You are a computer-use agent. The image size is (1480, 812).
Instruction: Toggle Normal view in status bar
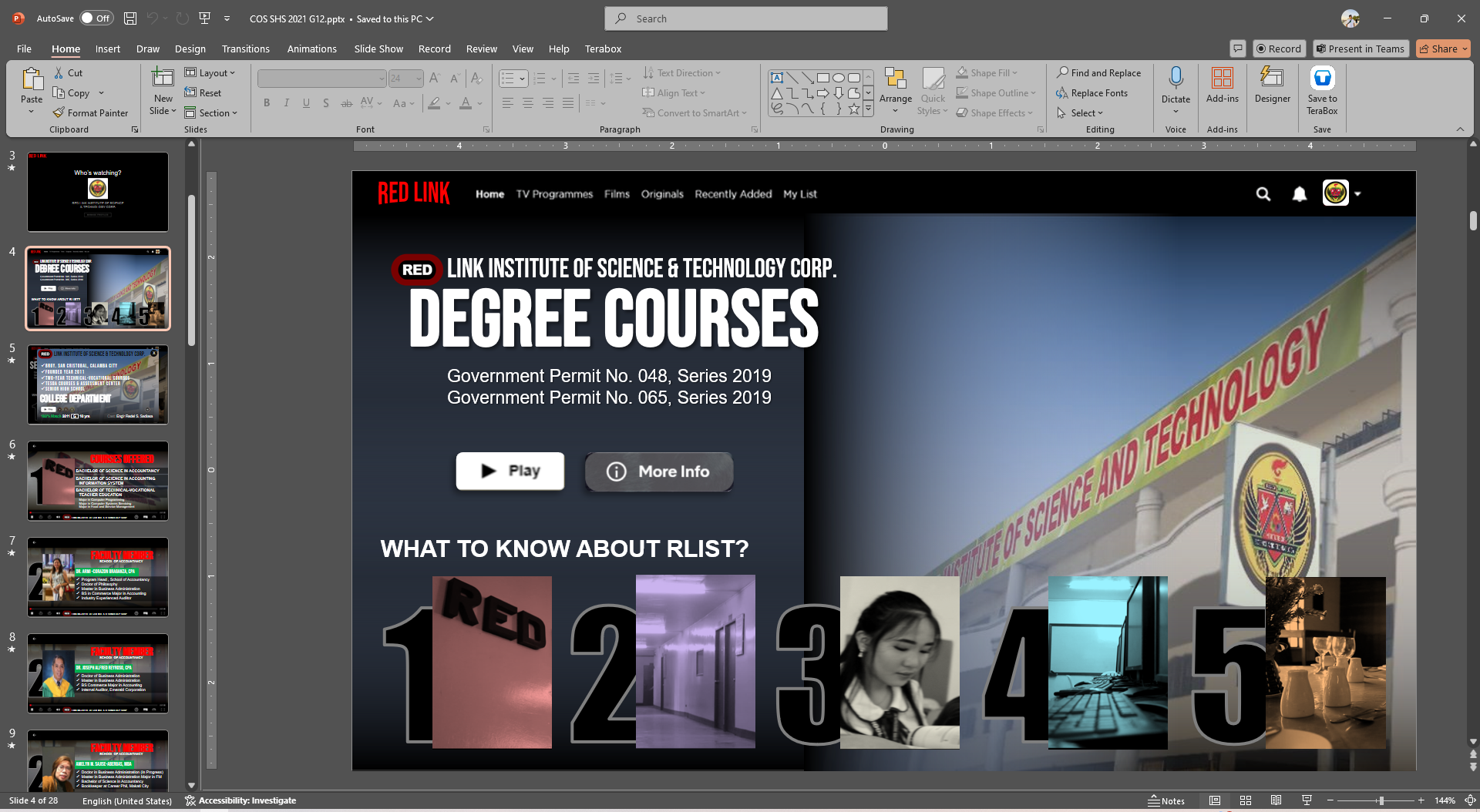pyautogui.click(x=1215, y=800)
